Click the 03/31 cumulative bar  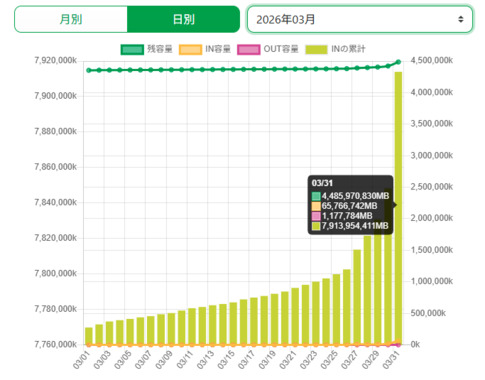(x=398, y=208)
